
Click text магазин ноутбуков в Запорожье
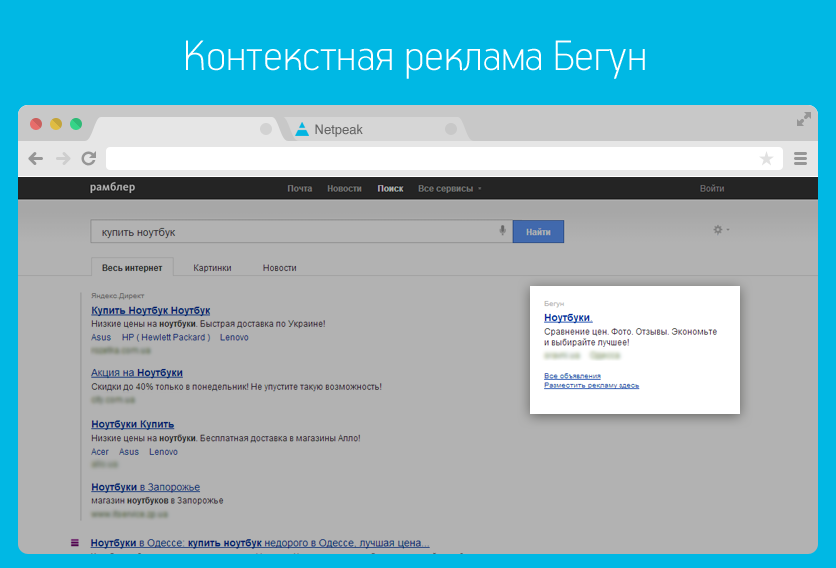[x=157, y=500]
